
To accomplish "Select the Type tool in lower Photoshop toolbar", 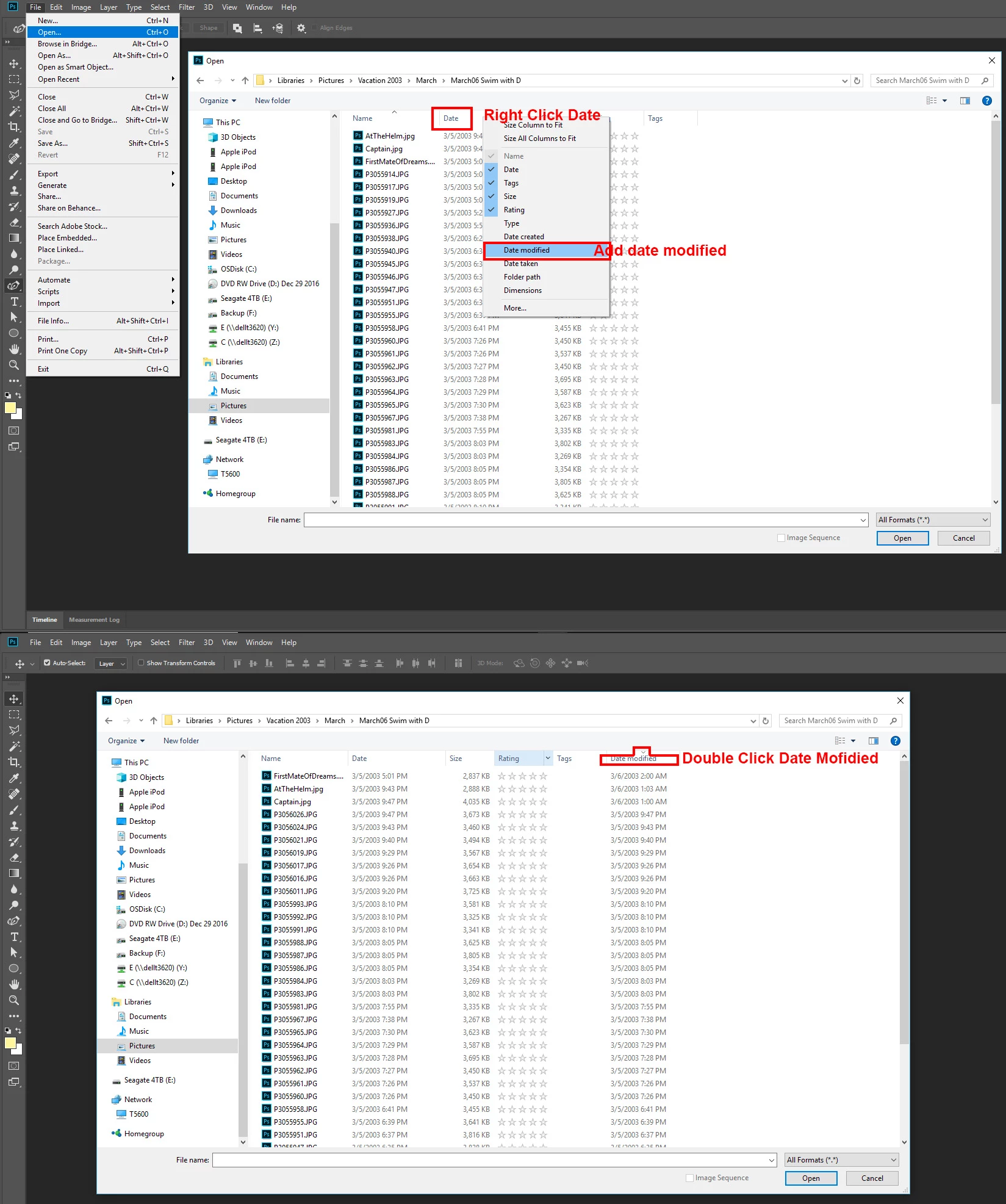I will pos(14,937).
